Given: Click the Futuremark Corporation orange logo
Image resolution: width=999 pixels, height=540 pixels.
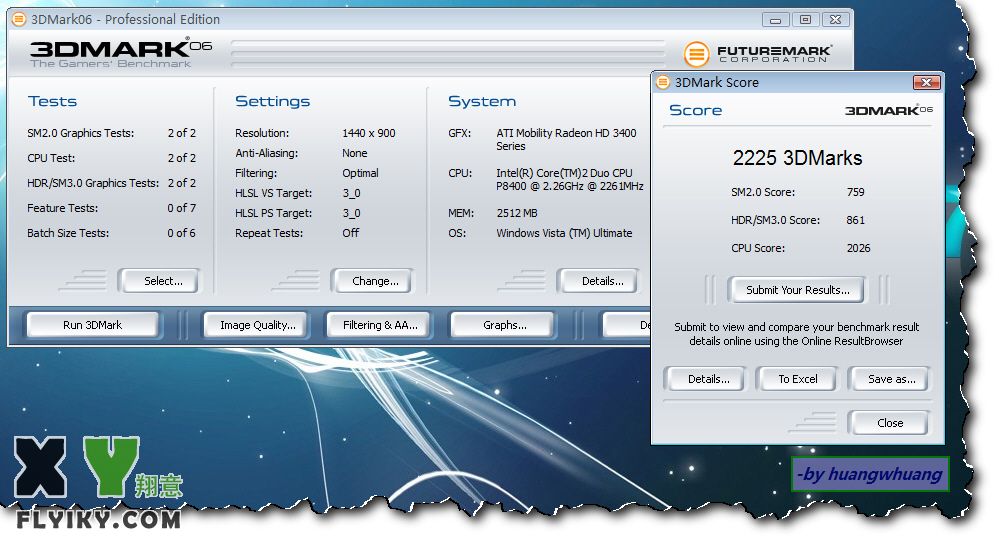Looking at the screenshot, I should pos(696,54).
